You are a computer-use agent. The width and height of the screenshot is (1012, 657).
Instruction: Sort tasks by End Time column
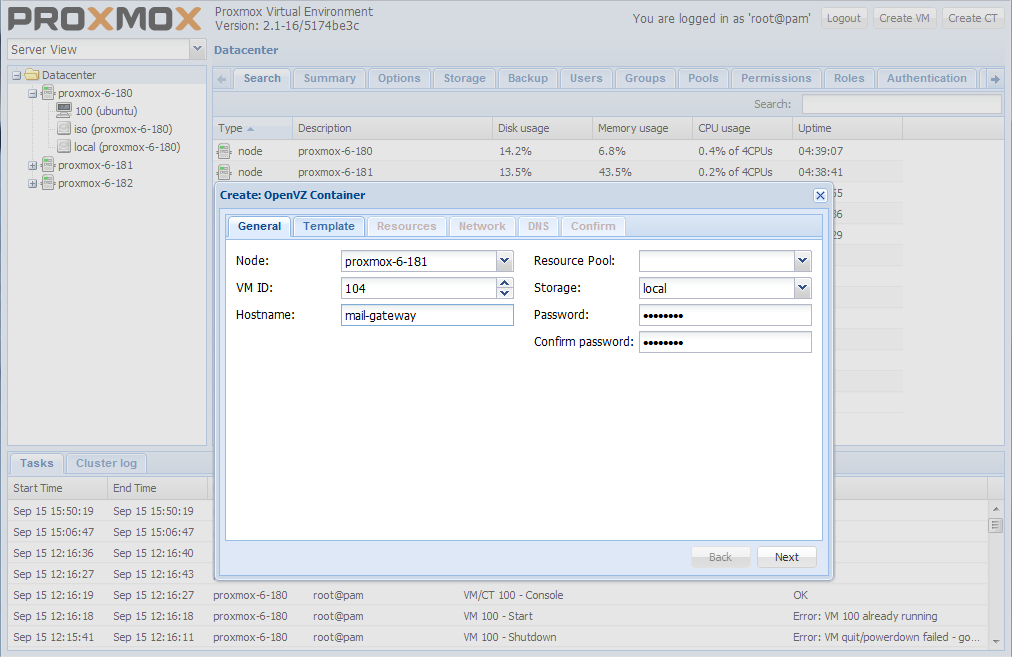[157, 489]
